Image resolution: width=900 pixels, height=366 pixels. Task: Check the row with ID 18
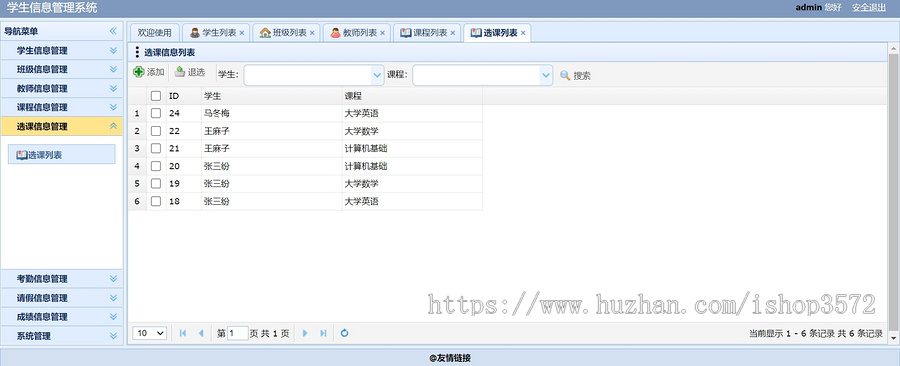[156, 201]
